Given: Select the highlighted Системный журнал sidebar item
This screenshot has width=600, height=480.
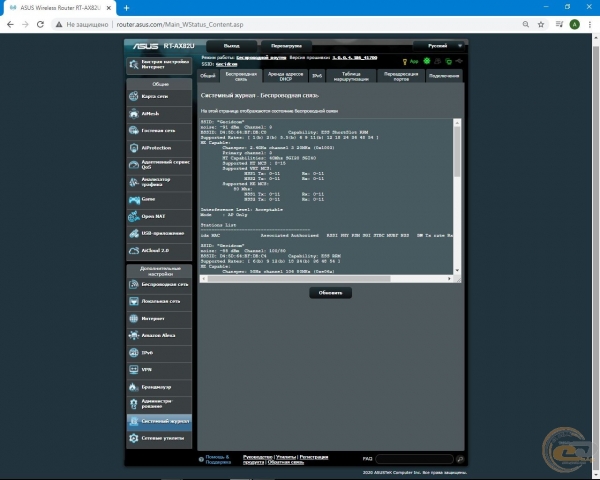Looking at the screenshot, I should [x=159, y=421].
